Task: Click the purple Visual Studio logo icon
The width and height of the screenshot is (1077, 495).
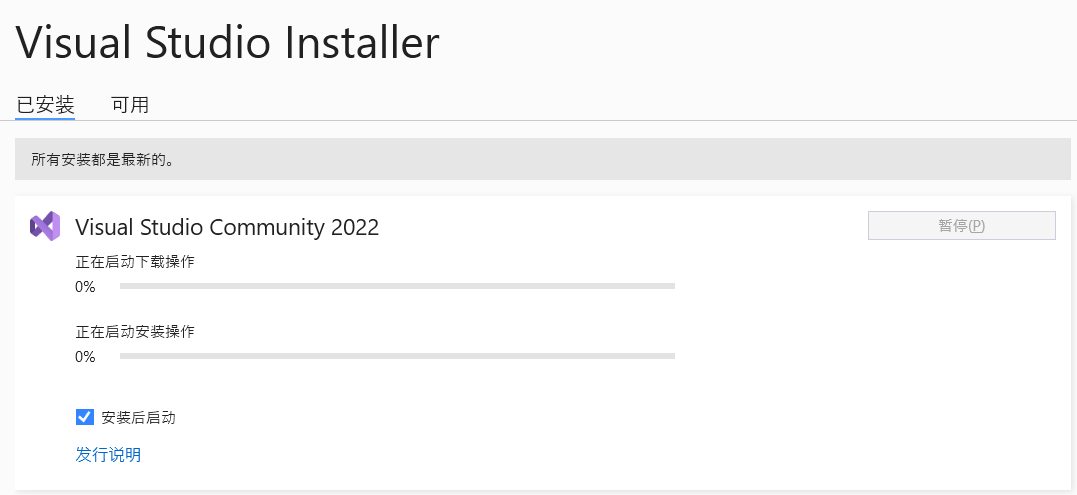Action: tap(45, 227)
